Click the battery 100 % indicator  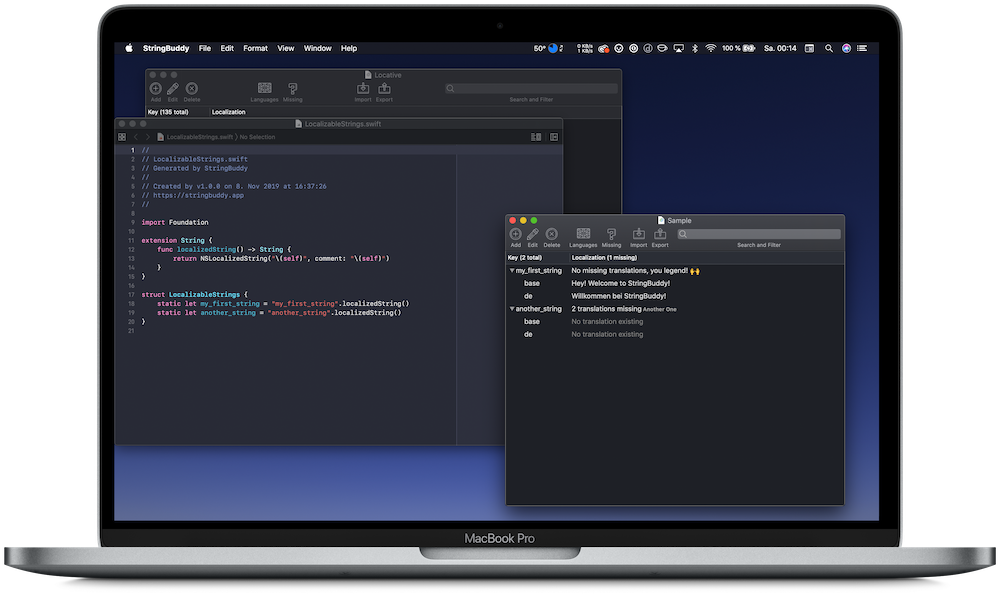pos(739,48)
